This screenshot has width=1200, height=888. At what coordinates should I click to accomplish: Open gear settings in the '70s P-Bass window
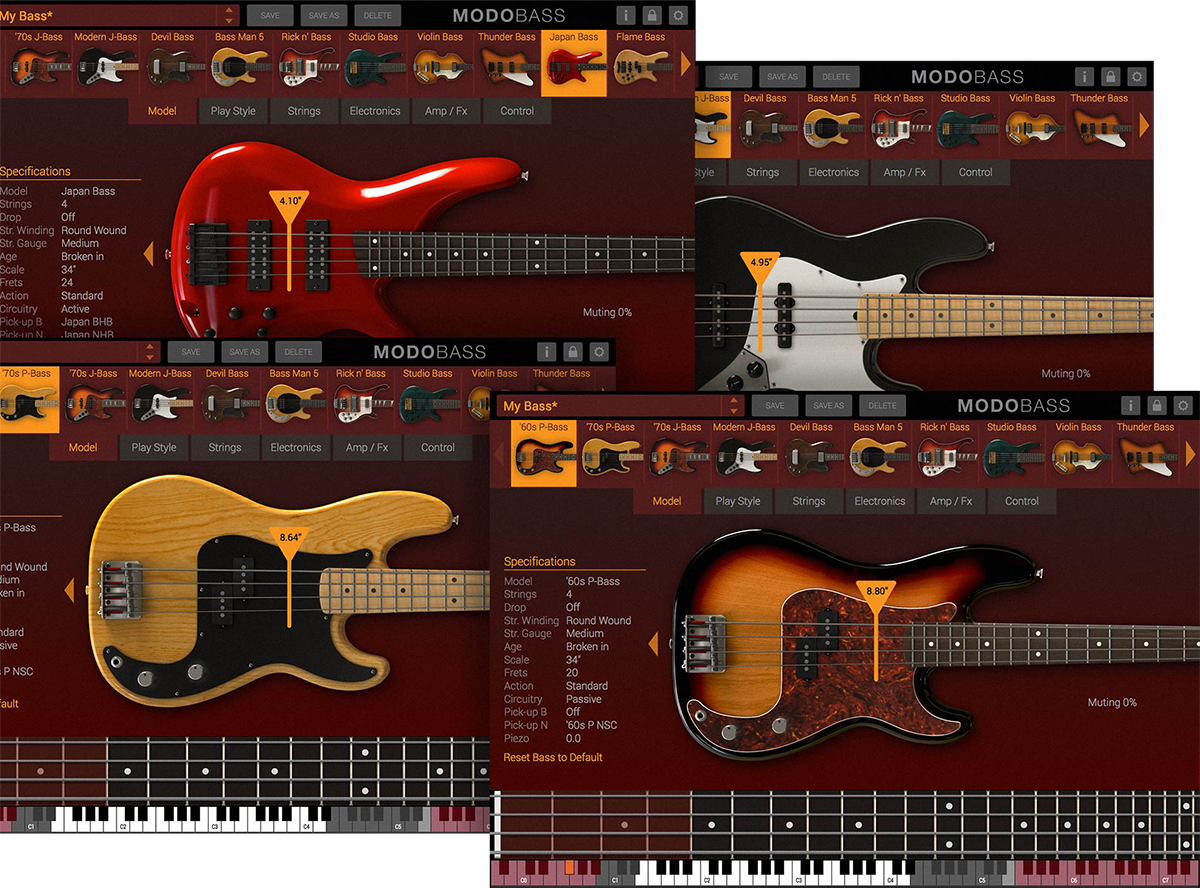click(599, 351)
